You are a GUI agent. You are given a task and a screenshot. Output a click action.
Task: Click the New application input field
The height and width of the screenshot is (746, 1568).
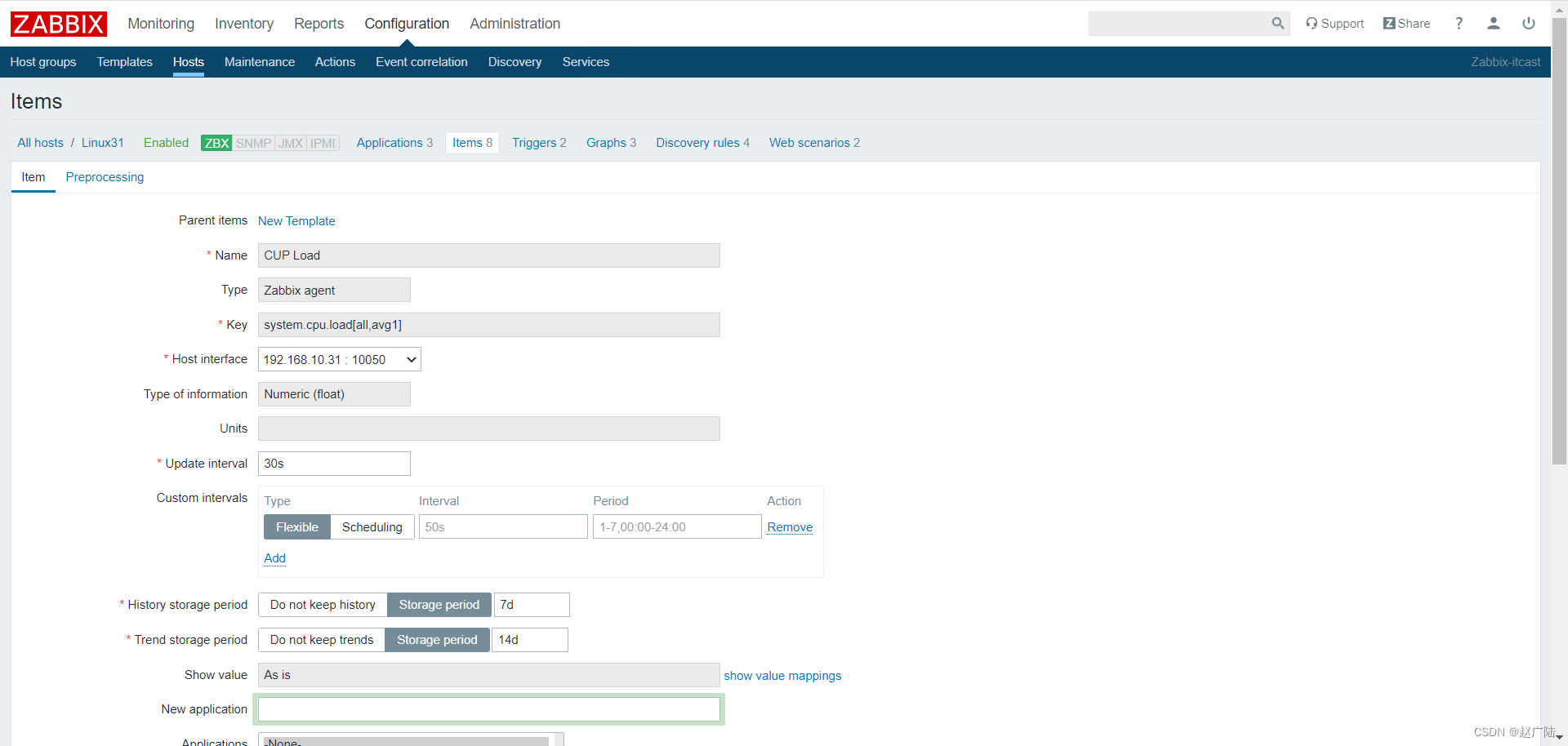(x=489, y=709)
